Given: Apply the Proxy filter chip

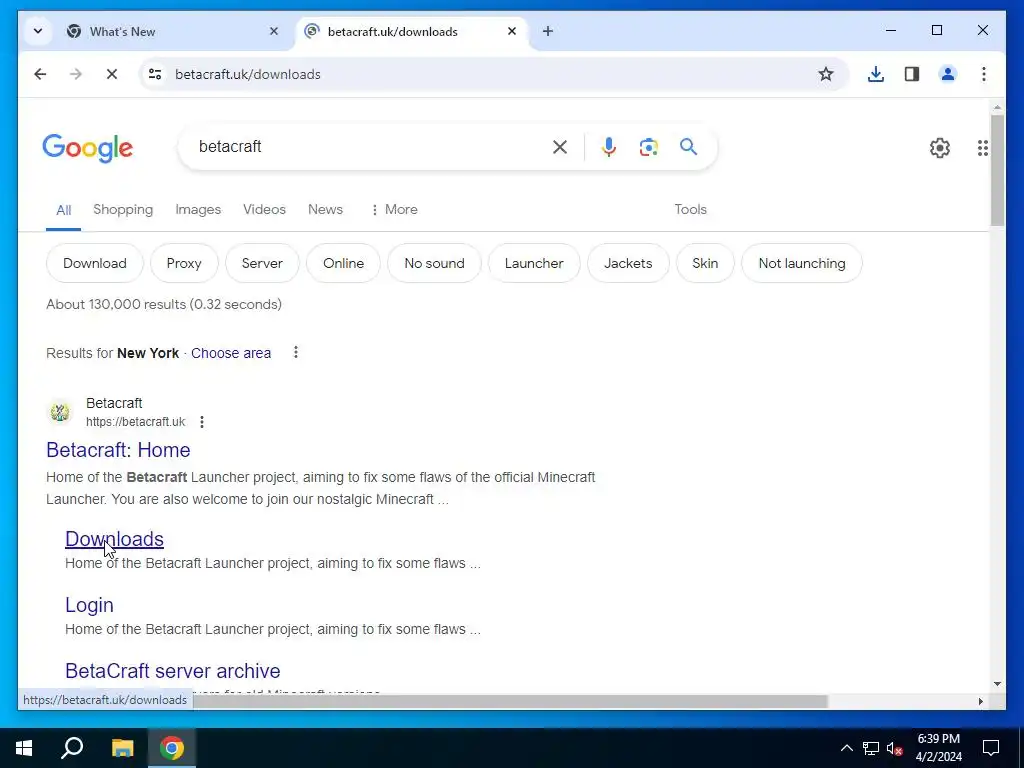Looking at the screenshot, I should click(184, 263).
